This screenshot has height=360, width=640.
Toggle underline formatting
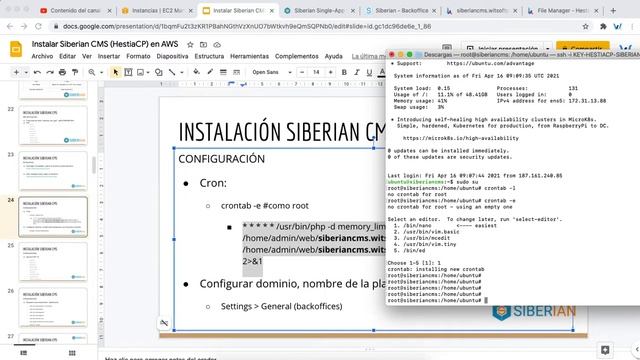369,72
